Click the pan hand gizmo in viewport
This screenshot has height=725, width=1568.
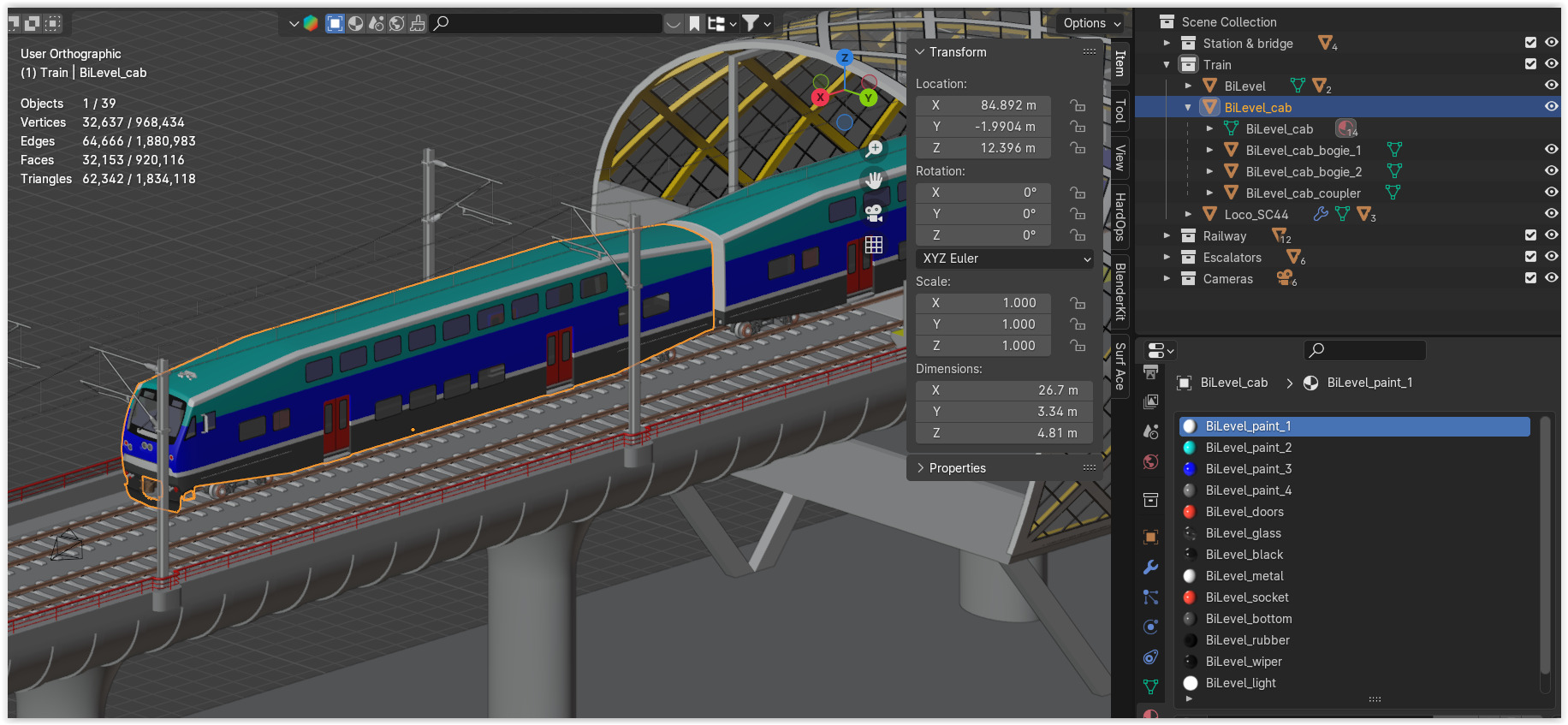(874, 181)
